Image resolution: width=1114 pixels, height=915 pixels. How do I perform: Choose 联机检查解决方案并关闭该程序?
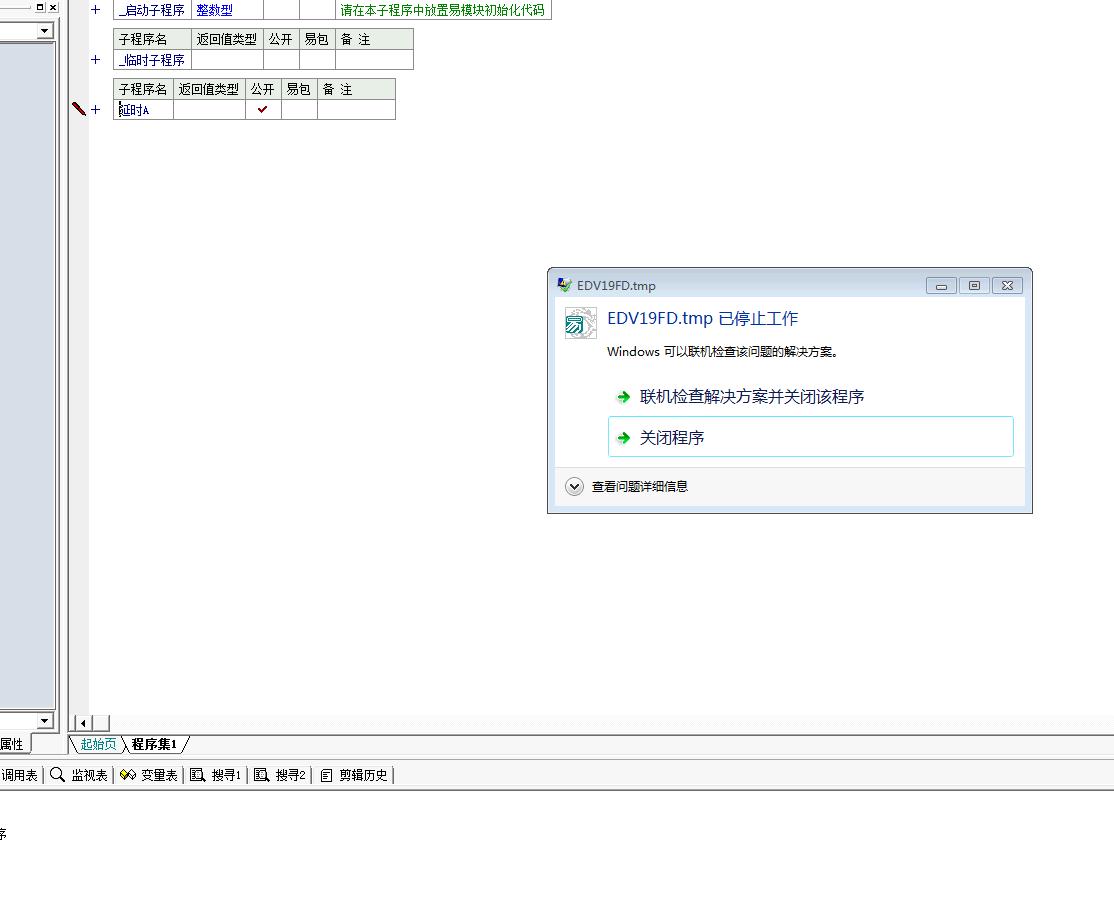click(811, 396)
